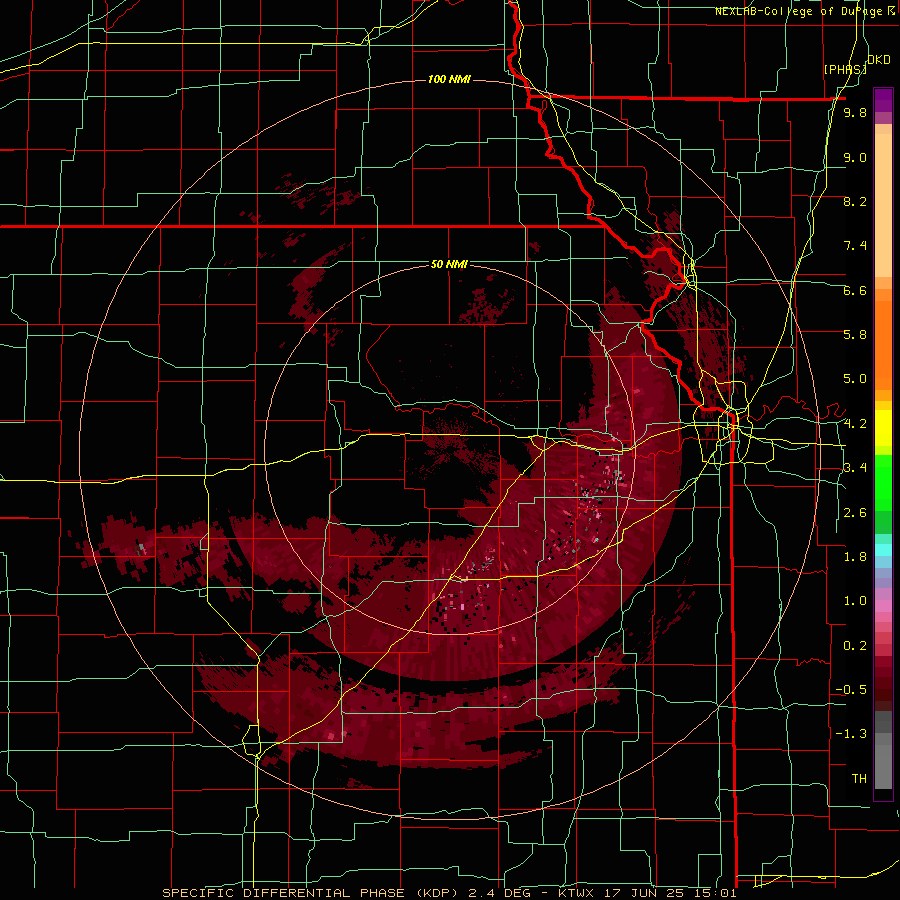This screenshot has width=900, height=900.
Task: Pick the pink band beside 1.0
Action: tap(883, 606)
